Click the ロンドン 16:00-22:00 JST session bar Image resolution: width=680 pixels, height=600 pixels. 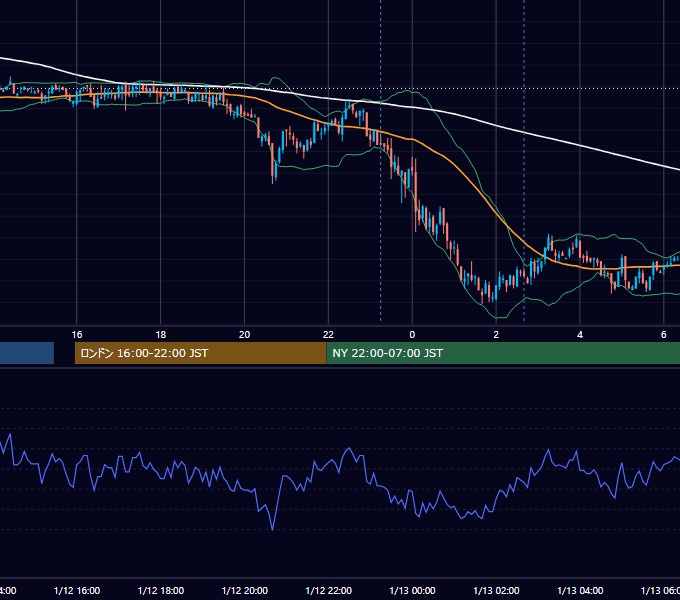click(200, 353)
